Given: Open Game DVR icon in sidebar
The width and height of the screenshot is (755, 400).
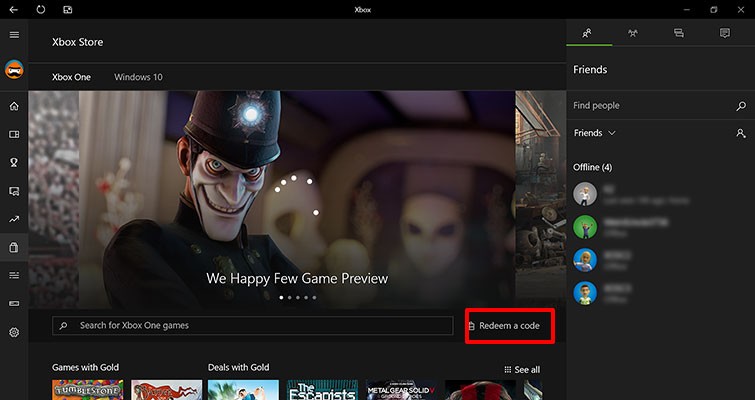Looking at the screenshot, I should click(x=14, y=191).
